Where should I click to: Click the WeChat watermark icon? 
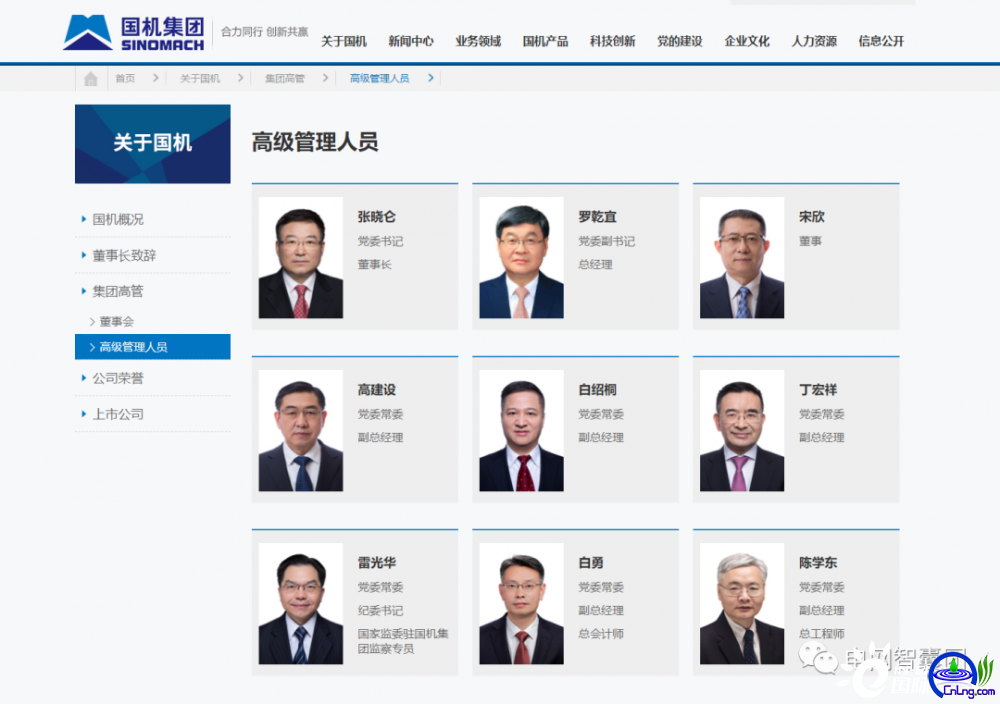tap(818, 659)
